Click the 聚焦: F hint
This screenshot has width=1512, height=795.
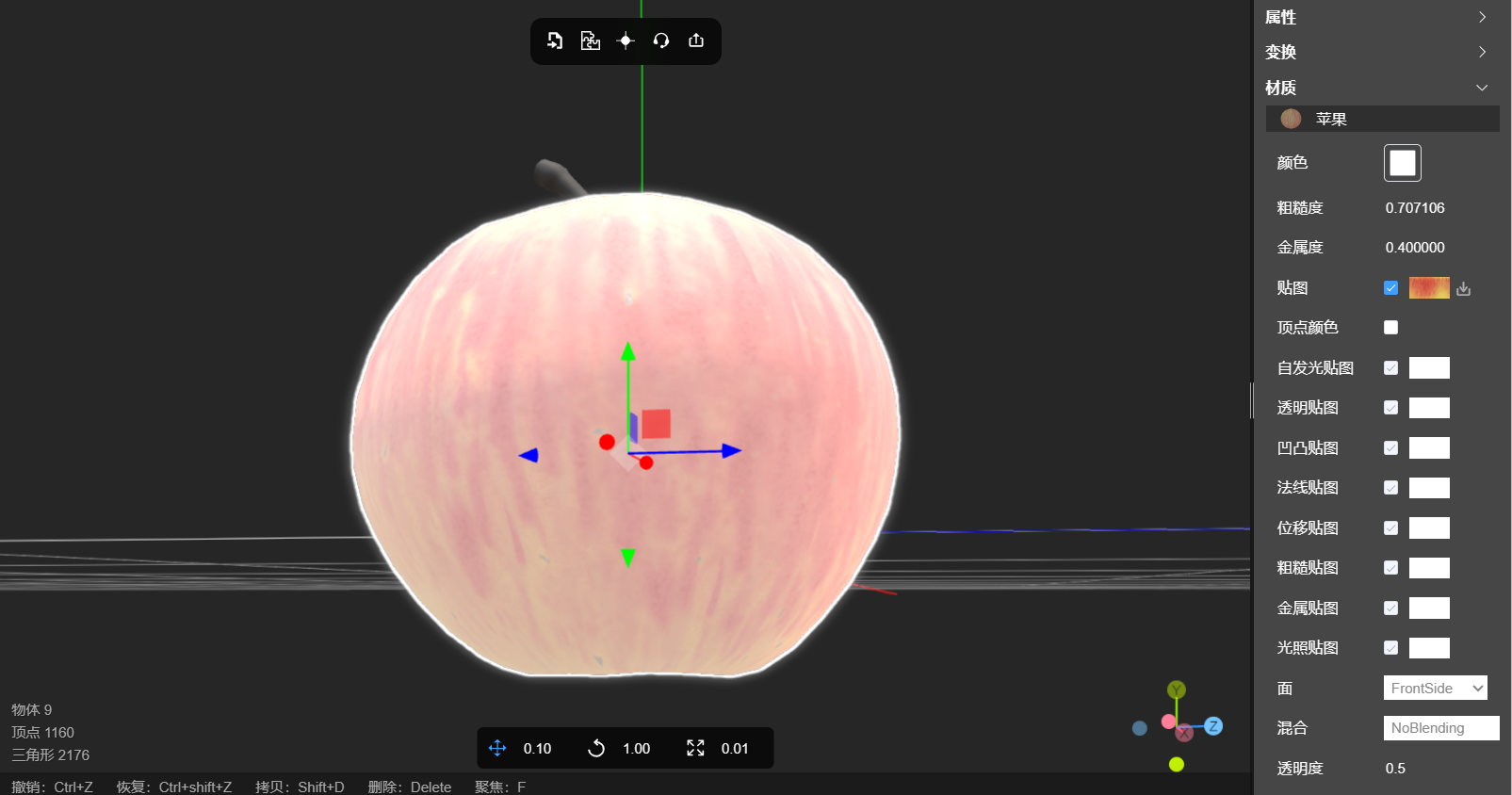click(500, 787)
